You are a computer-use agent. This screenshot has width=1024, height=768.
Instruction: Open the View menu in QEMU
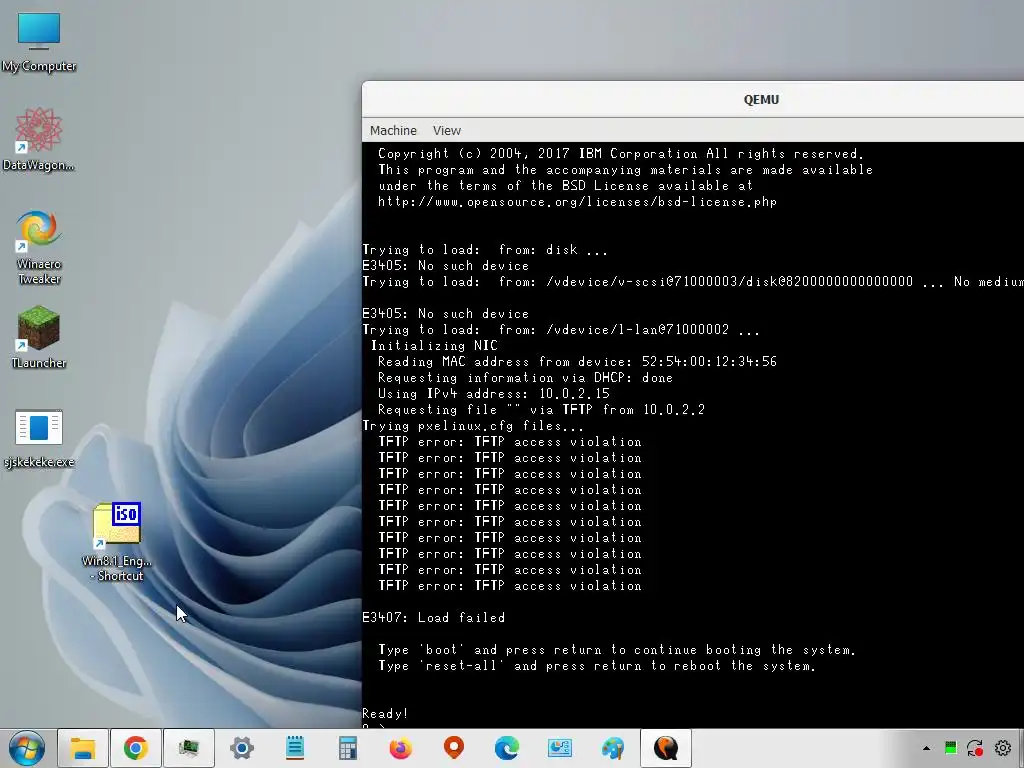[447, 131]
